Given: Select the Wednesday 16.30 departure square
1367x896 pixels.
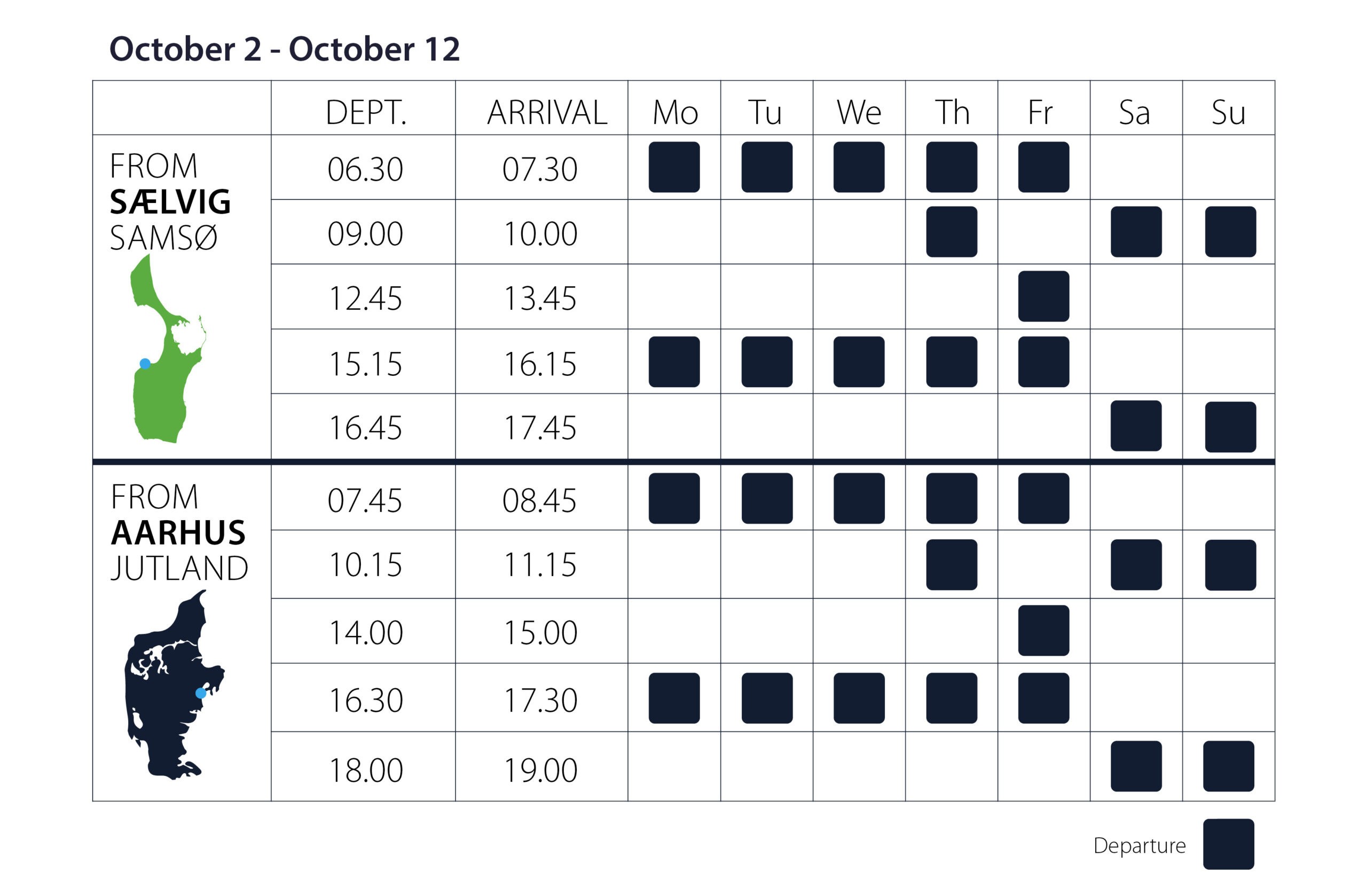Looking at the screenshot, I should 859,698.
